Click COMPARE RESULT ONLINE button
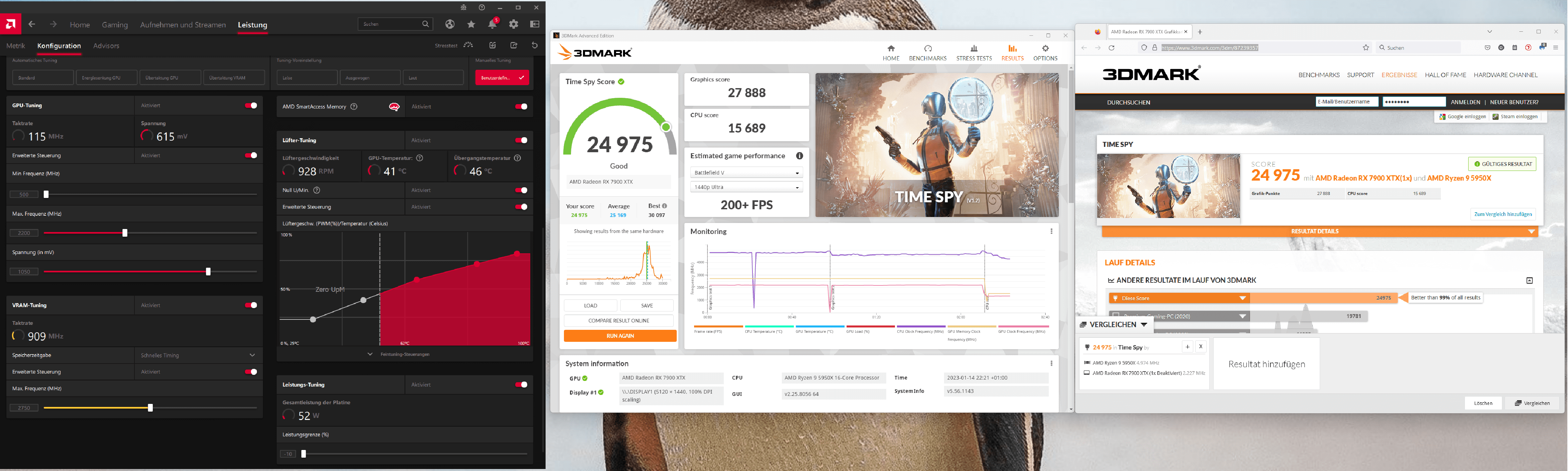The height and width of the screenshot is (471, 1568). [x=618, y=321]
